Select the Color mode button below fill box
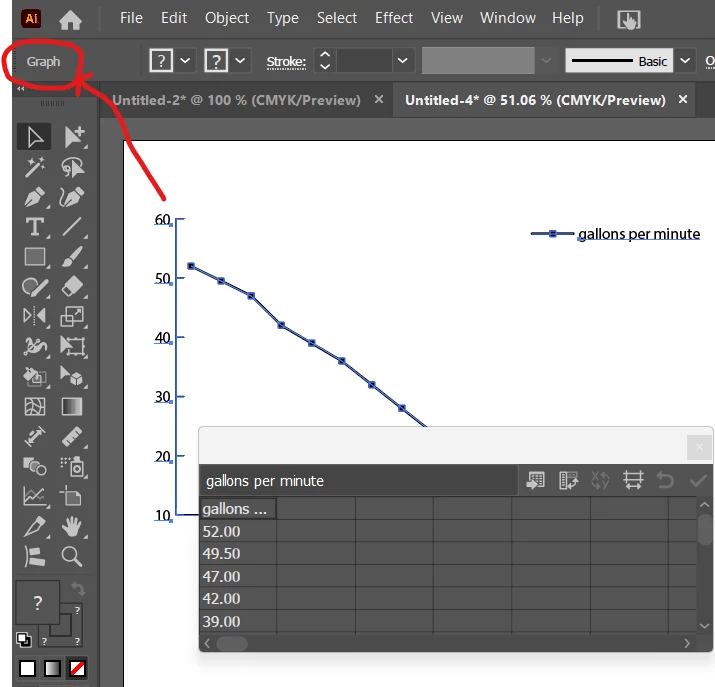Screen dimensions: 715x687 27,669
